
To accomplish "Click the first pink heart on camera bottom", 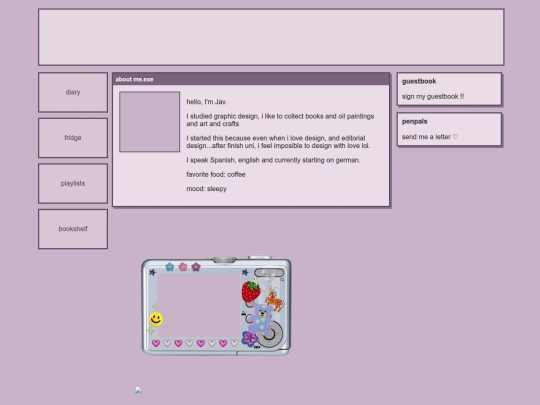I will (156, 343).
